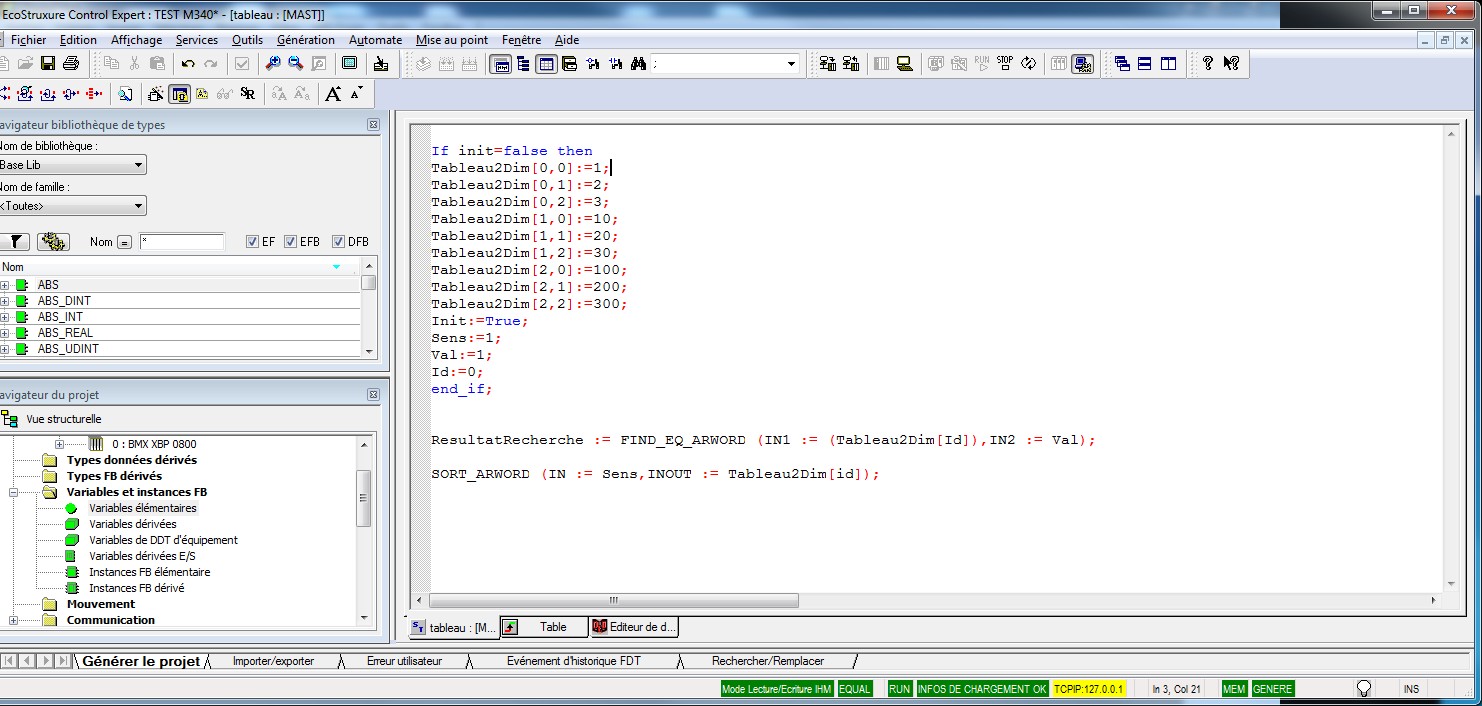Click the question mark help icon
The image size is (1482, 706).
1208,64
